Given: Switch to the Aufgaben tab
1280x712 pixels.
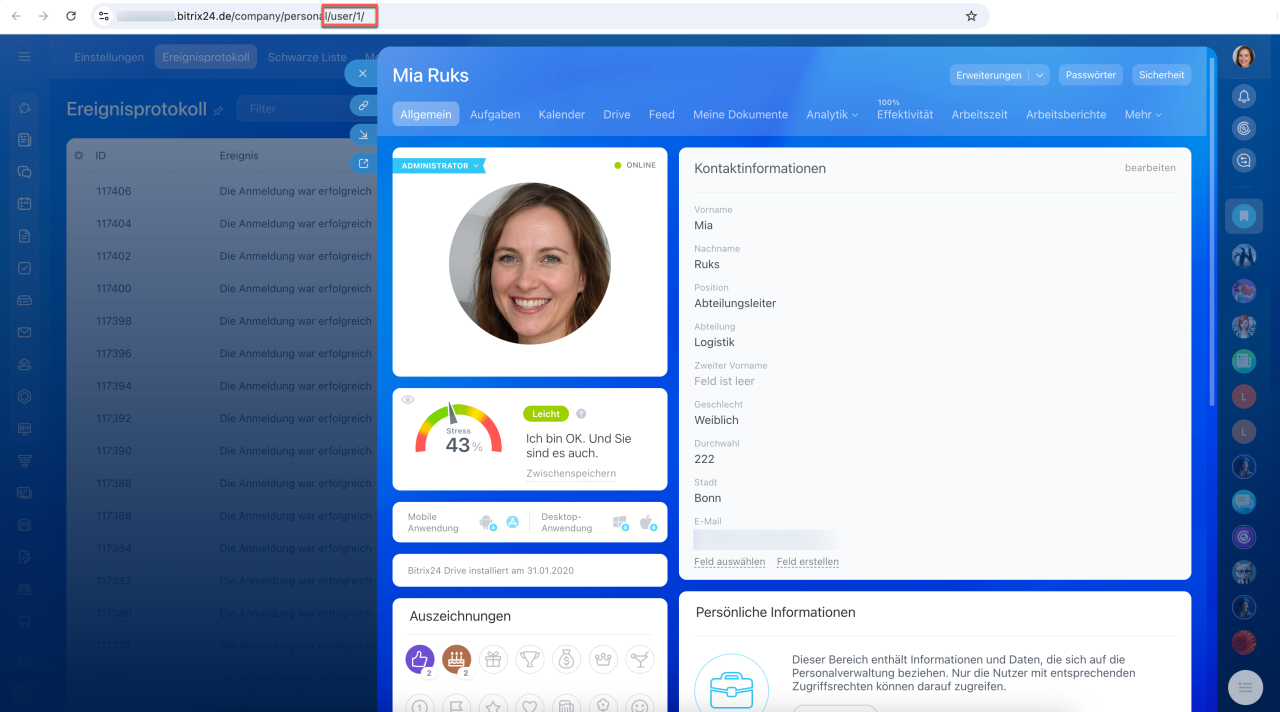Looking at the screenshot, I should point(495,115).
